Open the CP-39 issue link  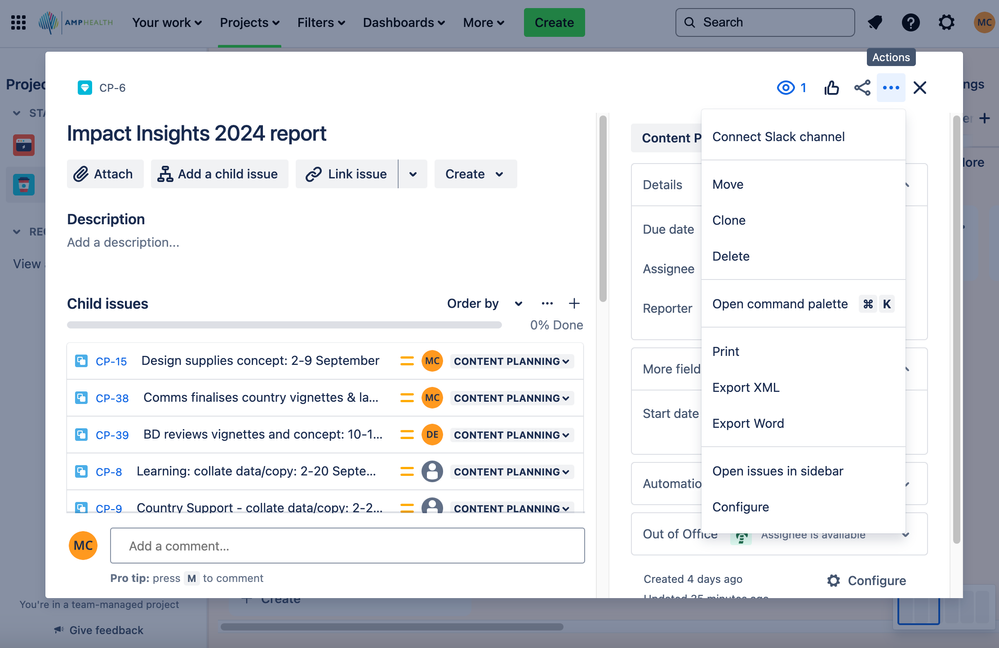point(112,435)
